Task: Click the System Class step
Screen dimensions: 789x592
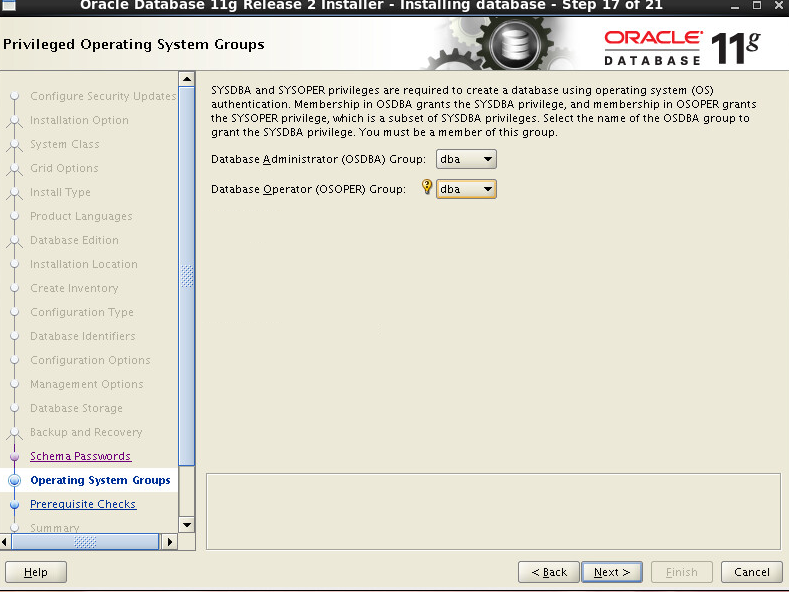Action: (x=65, y=144)
